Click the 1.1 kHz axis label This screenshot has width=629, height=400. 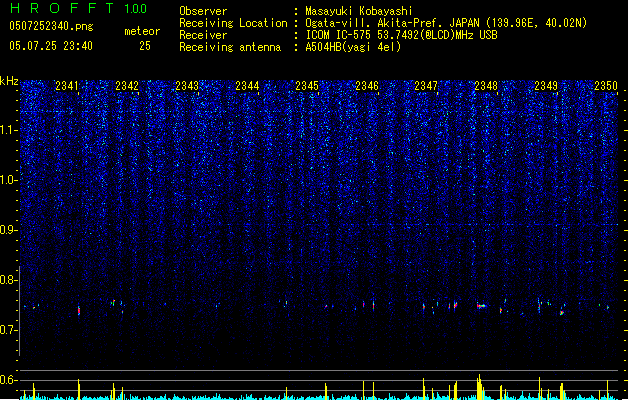click(9, 130)
